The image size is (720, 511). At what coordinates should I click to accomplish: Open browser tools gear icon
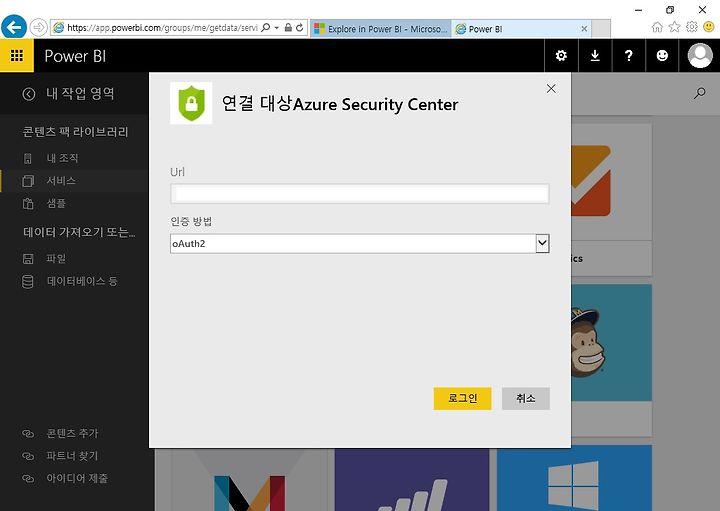692,27
